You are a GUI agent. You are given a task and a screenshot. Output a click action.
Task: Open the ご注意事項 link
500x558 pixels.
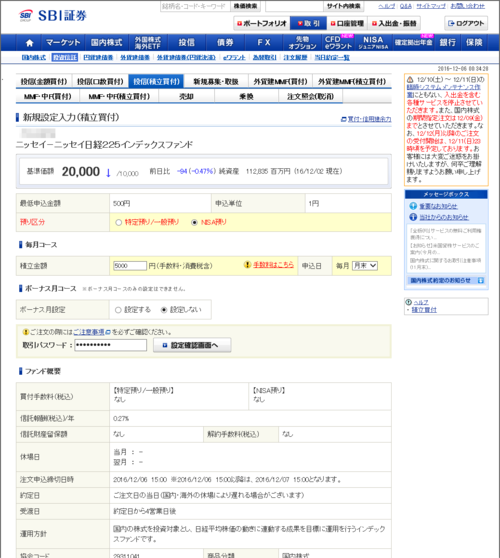click(89, 332)
